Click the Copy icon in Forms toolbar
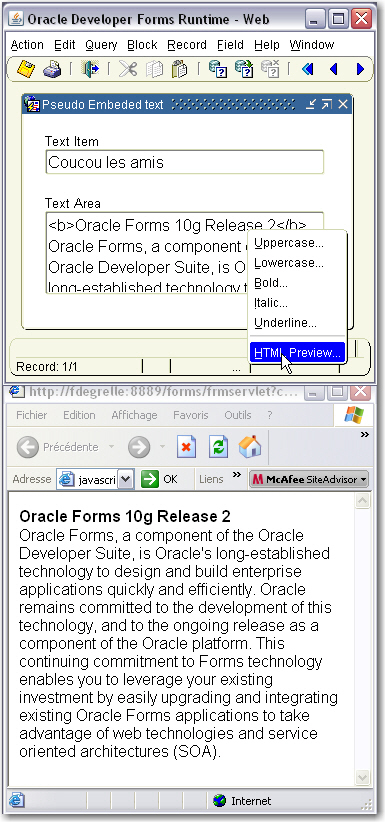 pyautogui.click(x=154, y=69)
